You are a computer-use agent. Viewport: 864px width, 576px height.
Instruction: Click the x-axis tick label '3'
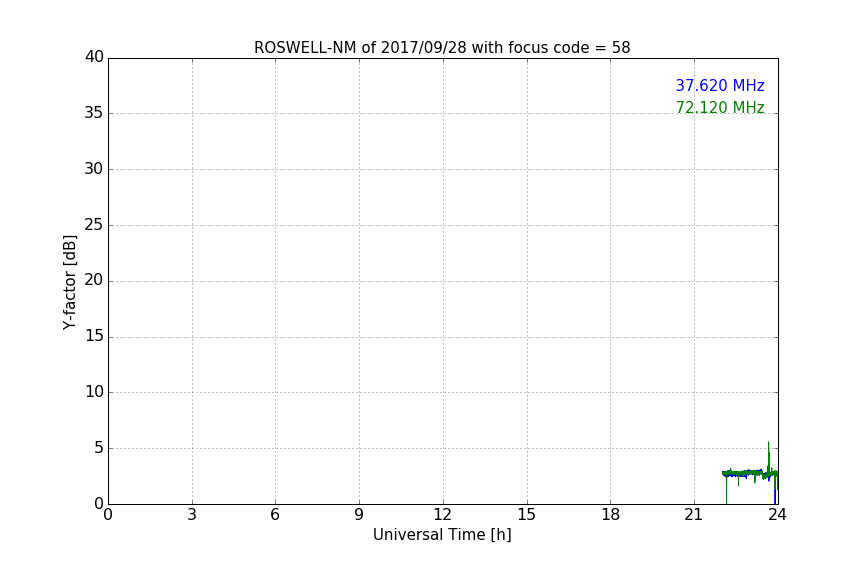tap(192, 515)
